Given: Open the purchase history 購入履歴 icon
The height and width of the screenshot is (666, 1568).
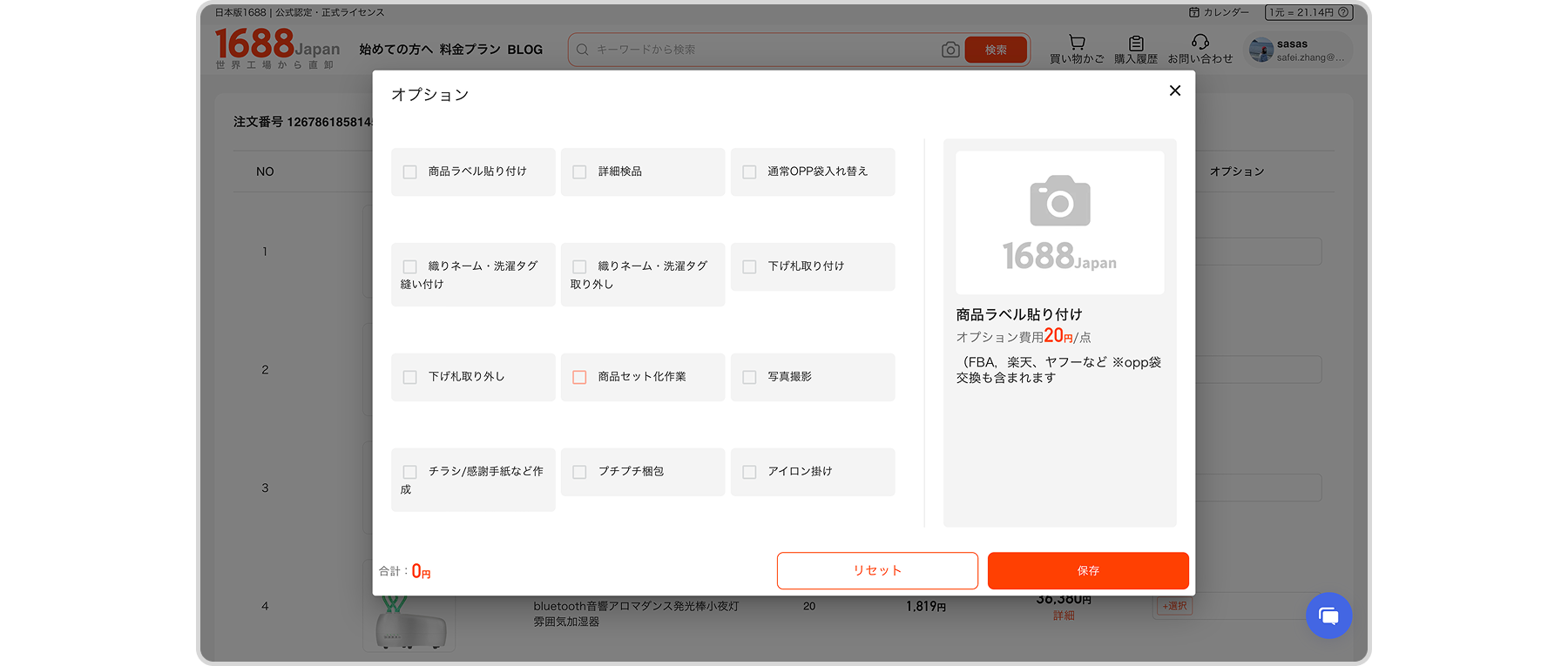Looking at the screenshot, I should pyautogui.click(x=1136, y=43).
